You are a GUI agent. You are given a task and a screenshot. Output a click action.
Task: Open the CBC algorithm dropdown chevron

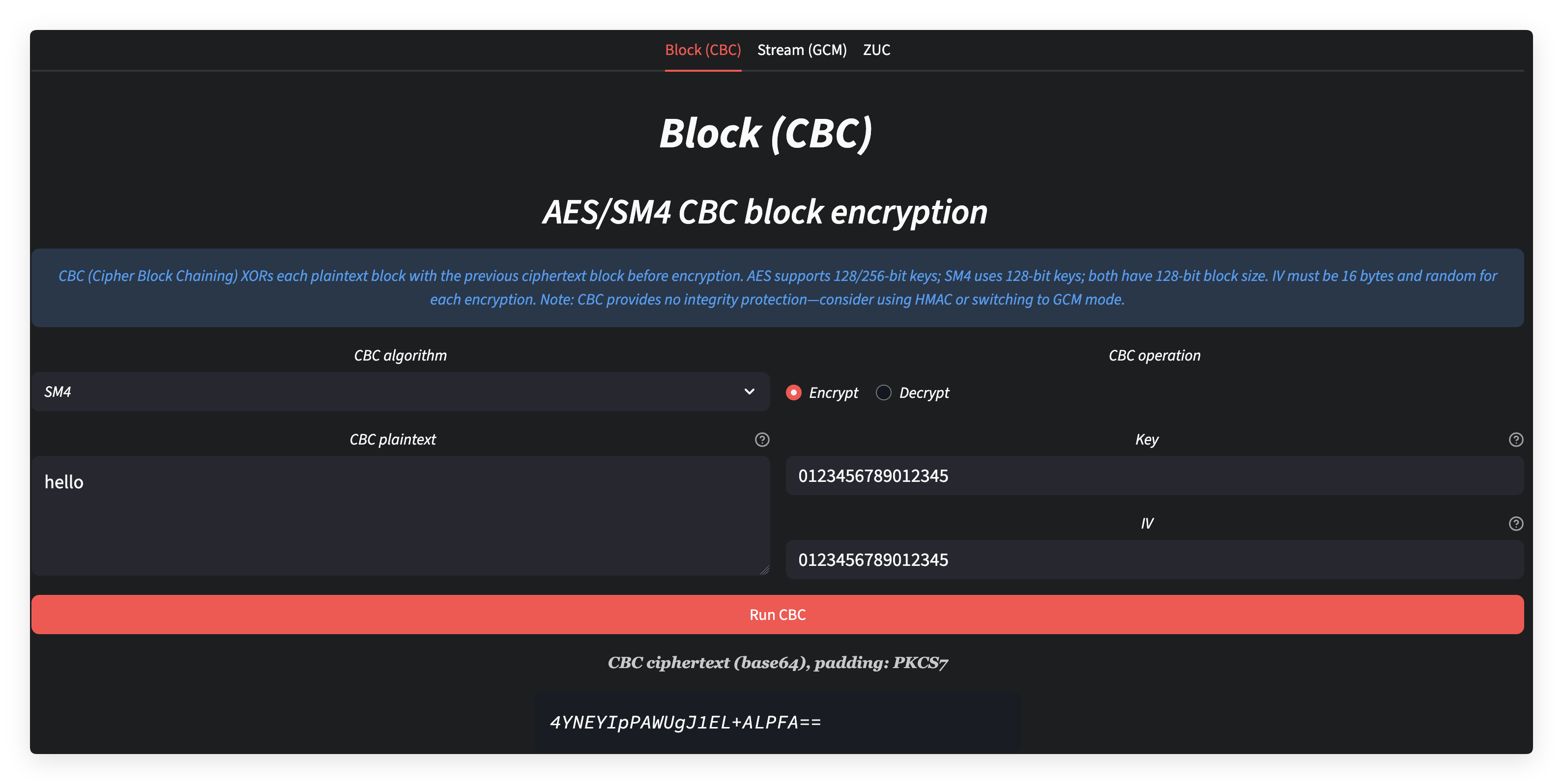750,392
